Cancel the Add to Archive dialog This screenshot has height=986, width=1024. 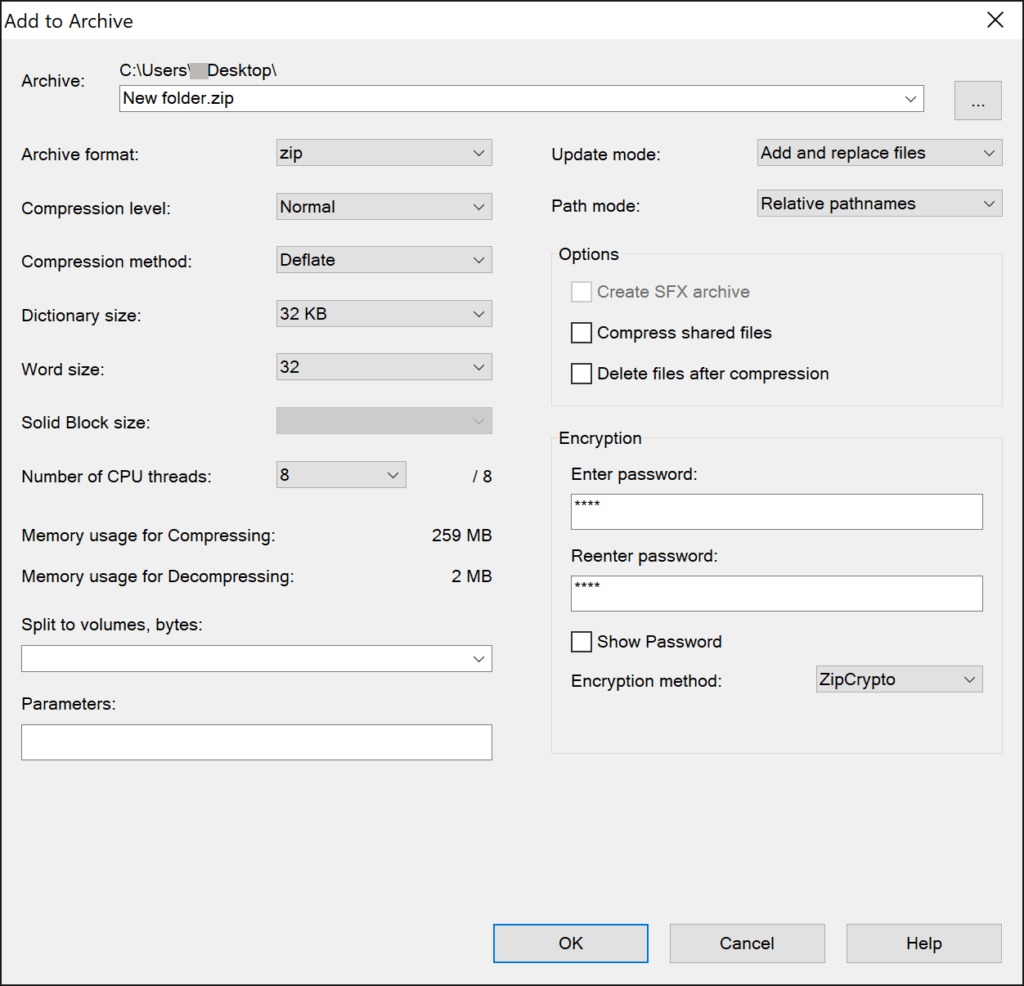(x=747, y=943)
